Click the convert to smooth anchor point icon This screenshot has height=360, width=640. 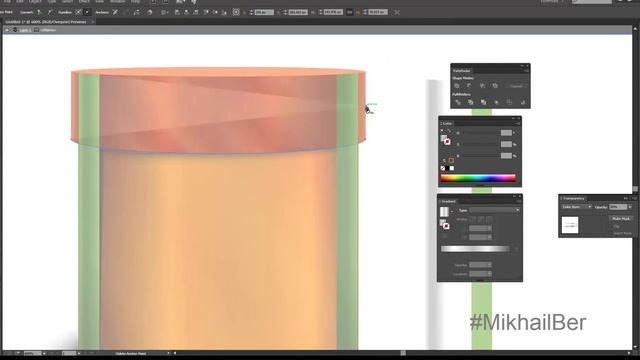point(50,12)
